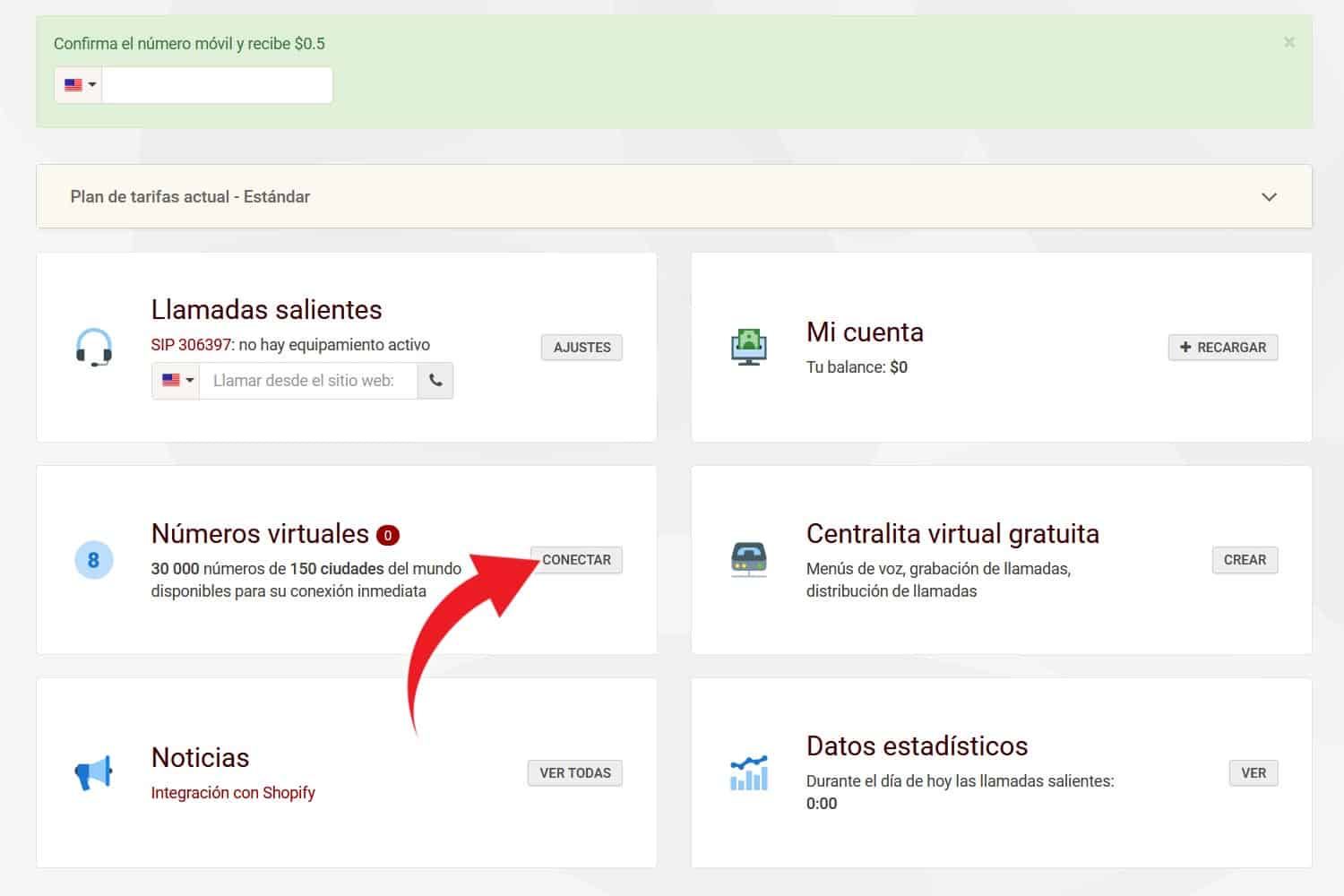Open the Integración con Shopify link
Viewport: 1344px width, 896px height.
pyautogui.click(x=233, y=793)
